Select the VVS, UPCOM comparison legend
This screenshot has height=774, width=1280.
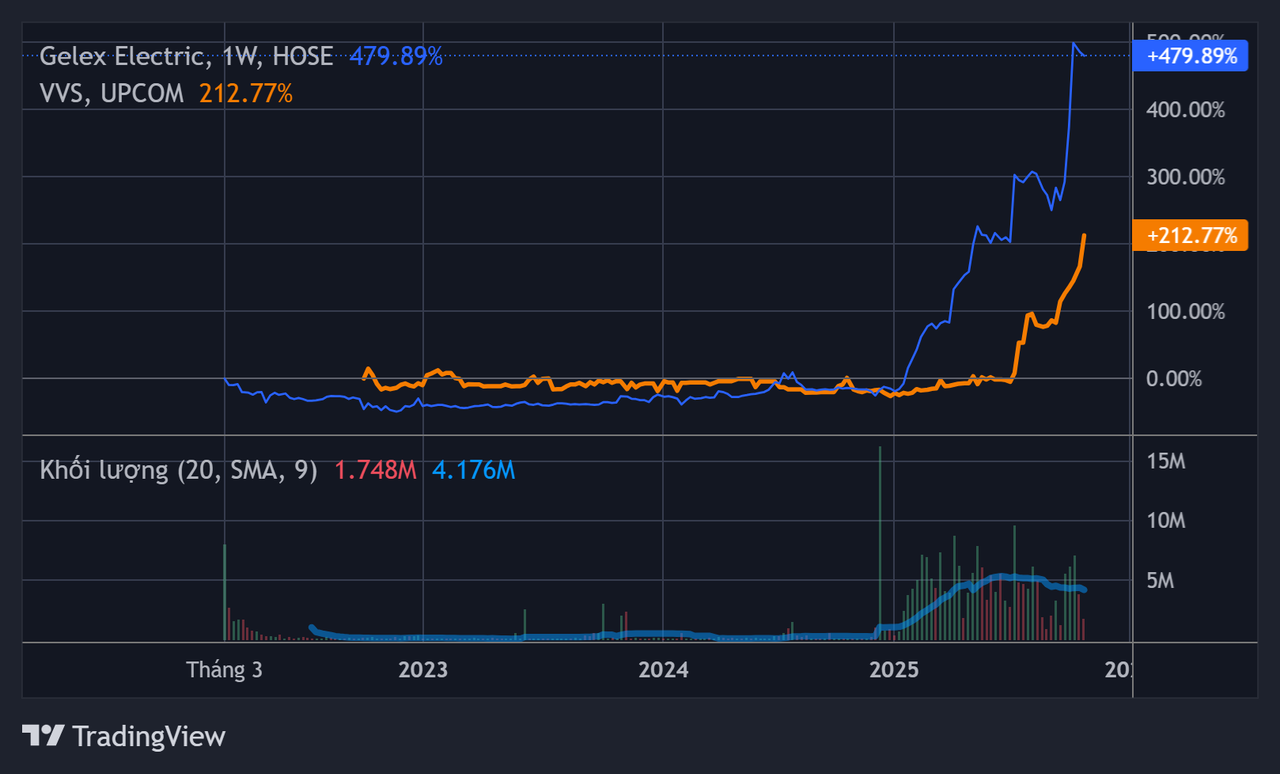[x=112, y=94]
